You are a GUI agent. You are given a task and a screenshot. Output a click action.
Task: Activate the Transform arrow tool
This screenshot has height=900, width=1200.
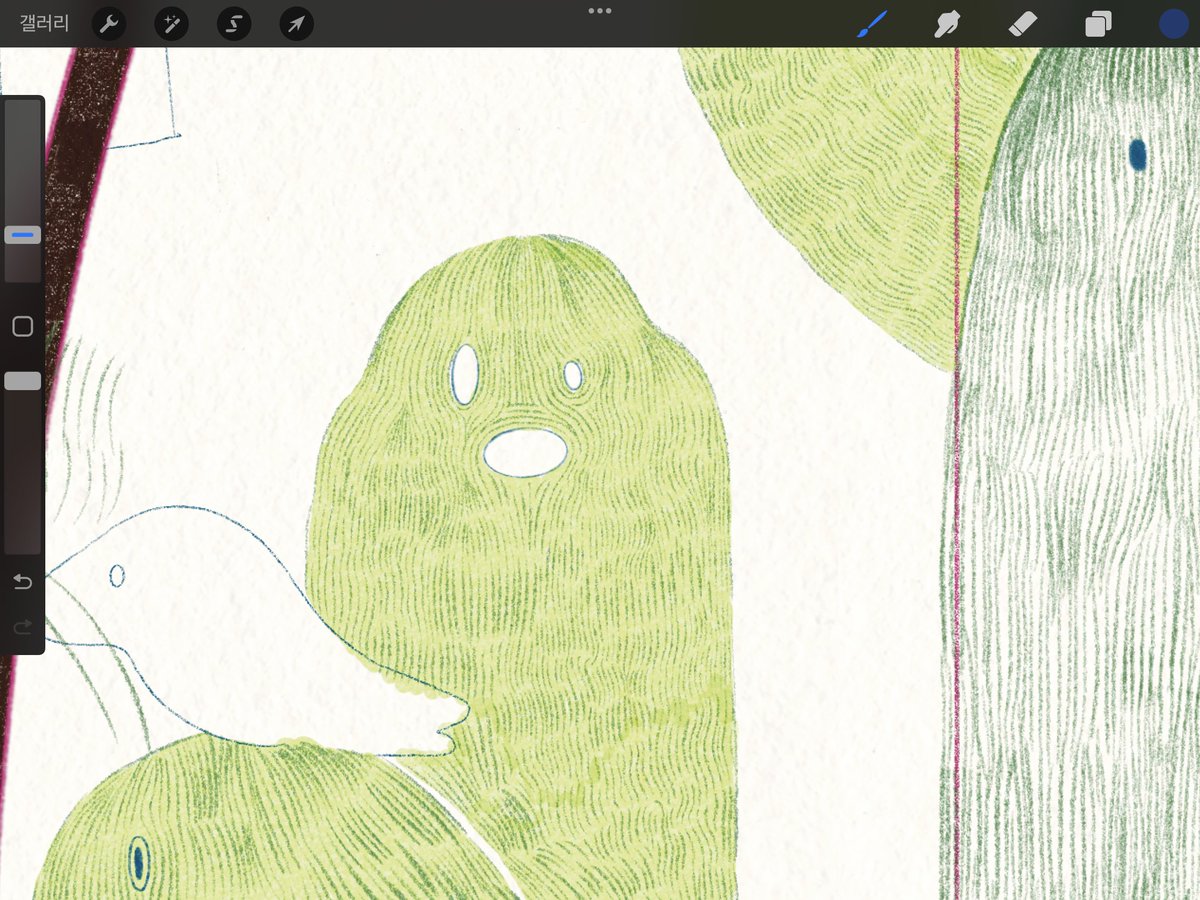pyautogui.click(x=297, y=24)
